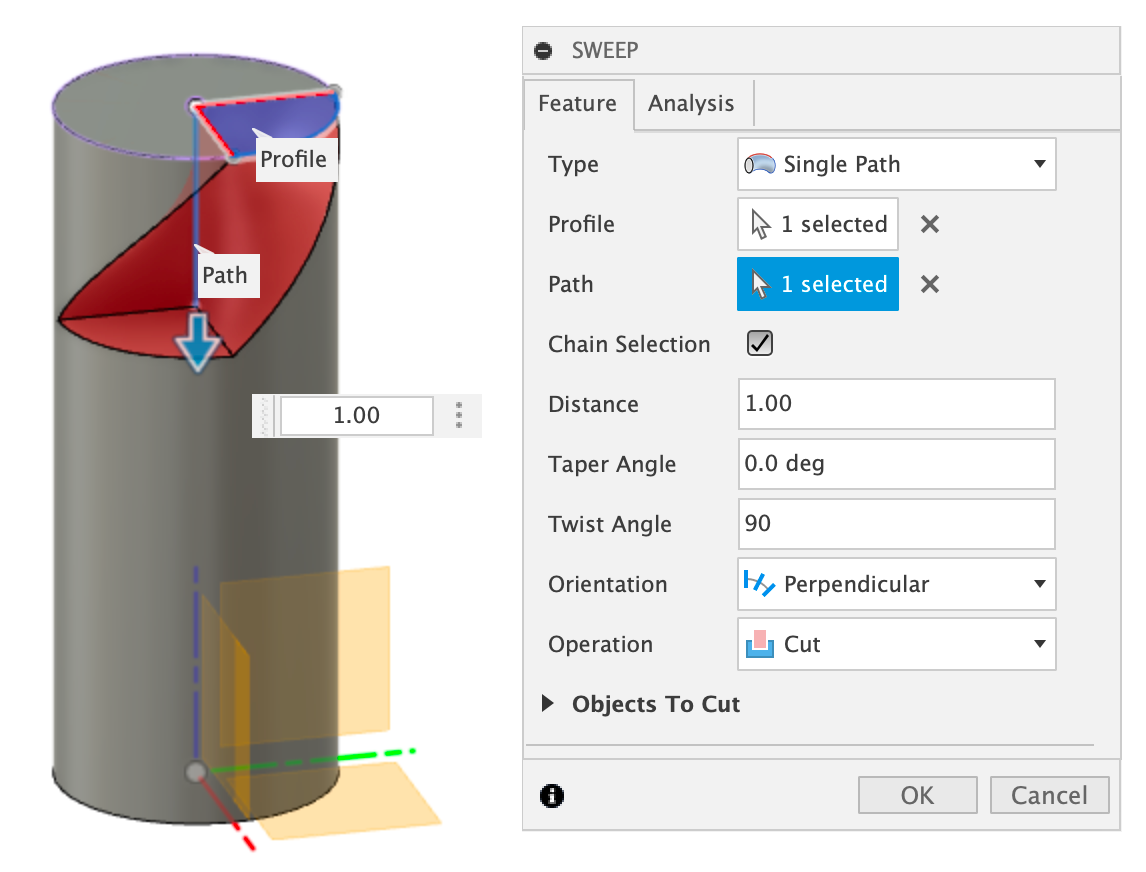Open the Orientation dropdown showing Perpendicular
The width and height of the screenshot is (1146, 872).
coord(896,584)
